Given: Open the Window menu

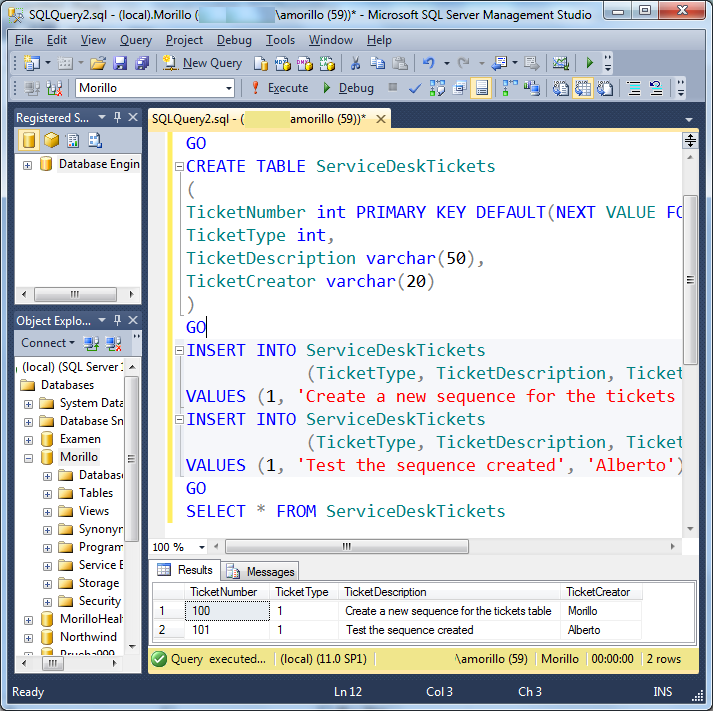Looking at the screenshot, I should pos(331,40).
